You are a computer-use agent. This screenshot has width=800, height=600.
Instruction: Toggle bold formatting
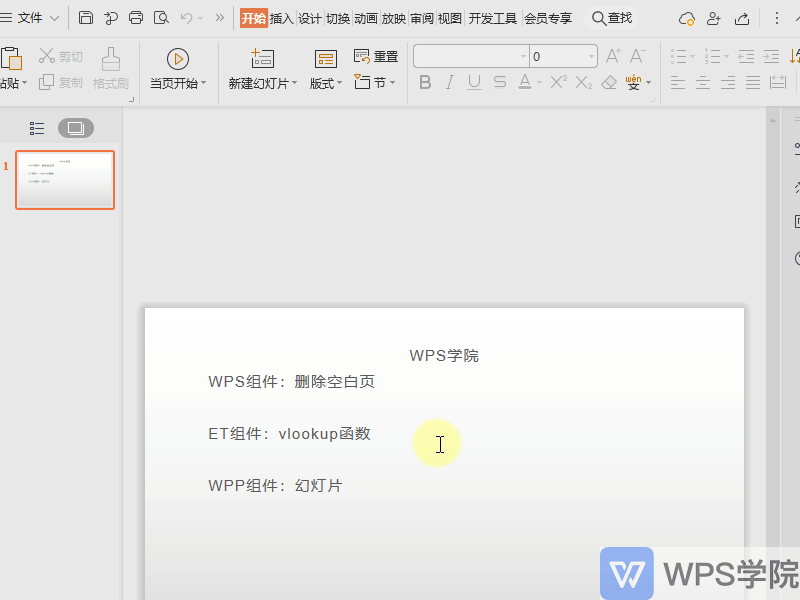[425, 83]
